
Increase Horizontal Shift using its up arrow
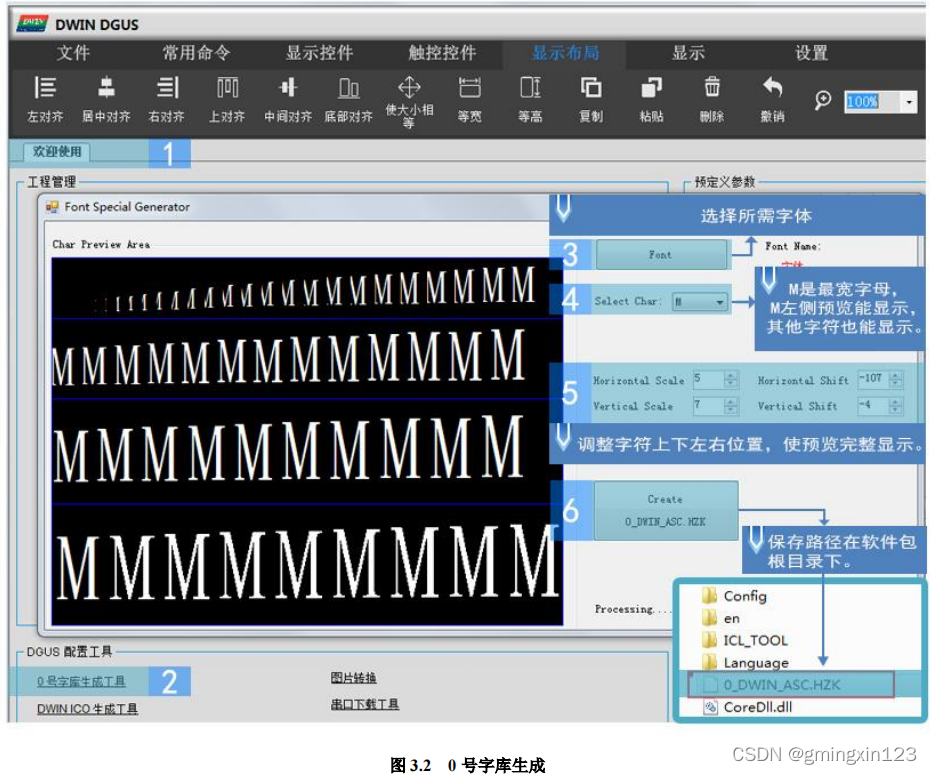[894, 376]
